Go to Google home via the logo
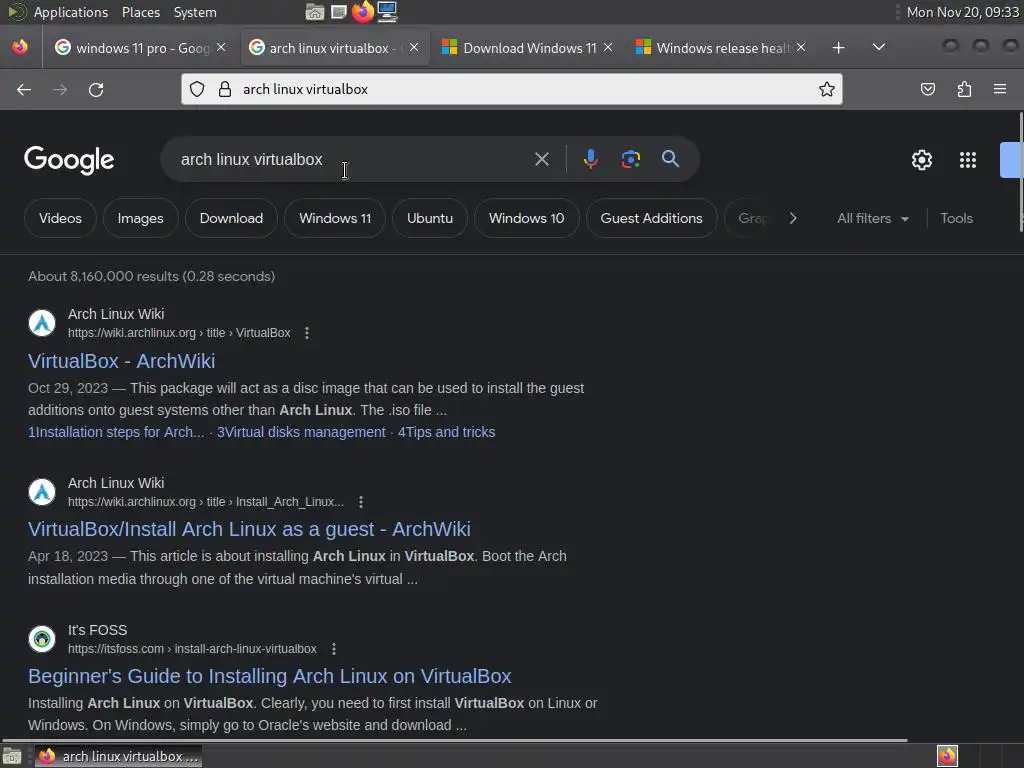 (x=69, y=160)
